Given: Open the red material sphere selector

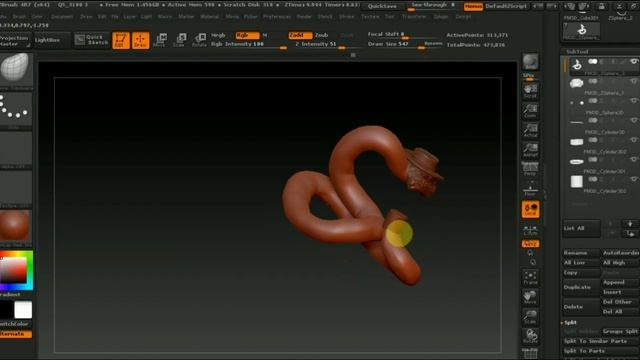Looking at the screenshot, I should point(16,226).
